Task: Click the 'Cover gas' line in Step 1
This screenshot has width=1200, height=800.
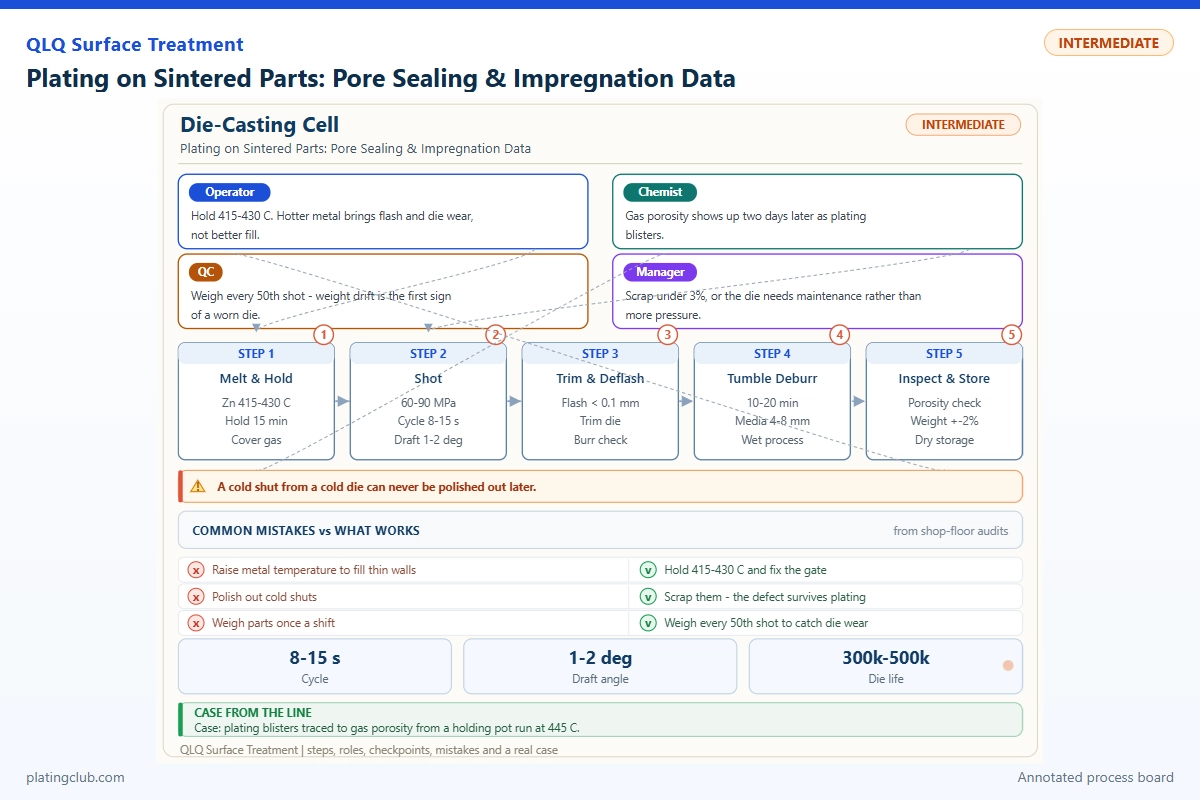Action: tap(257, 440)
